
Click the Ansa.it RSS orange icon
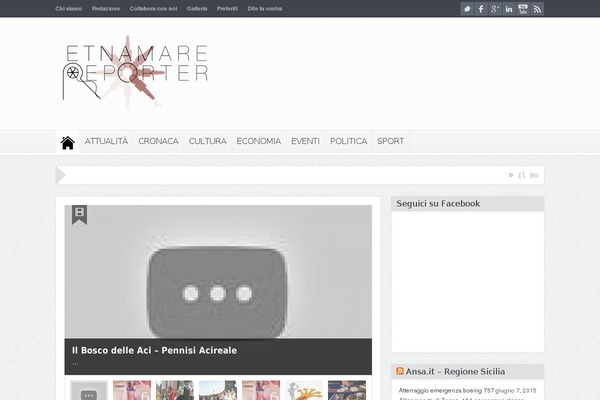400,371
